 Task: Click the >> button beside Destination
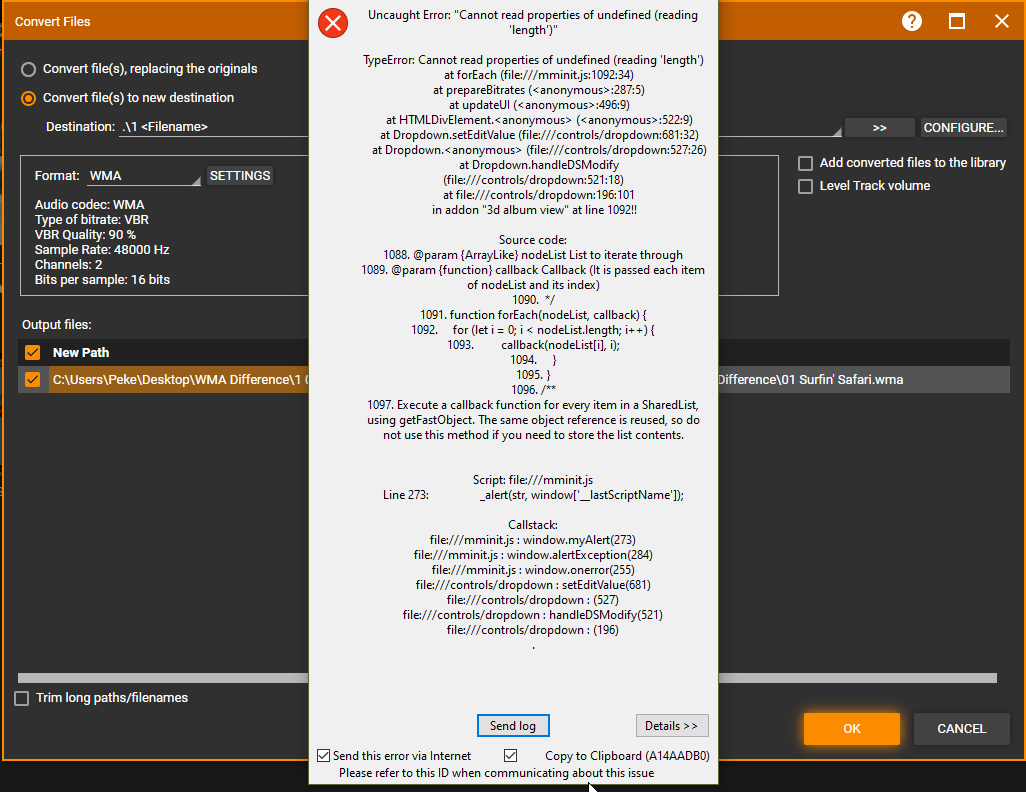pos(879,128)
